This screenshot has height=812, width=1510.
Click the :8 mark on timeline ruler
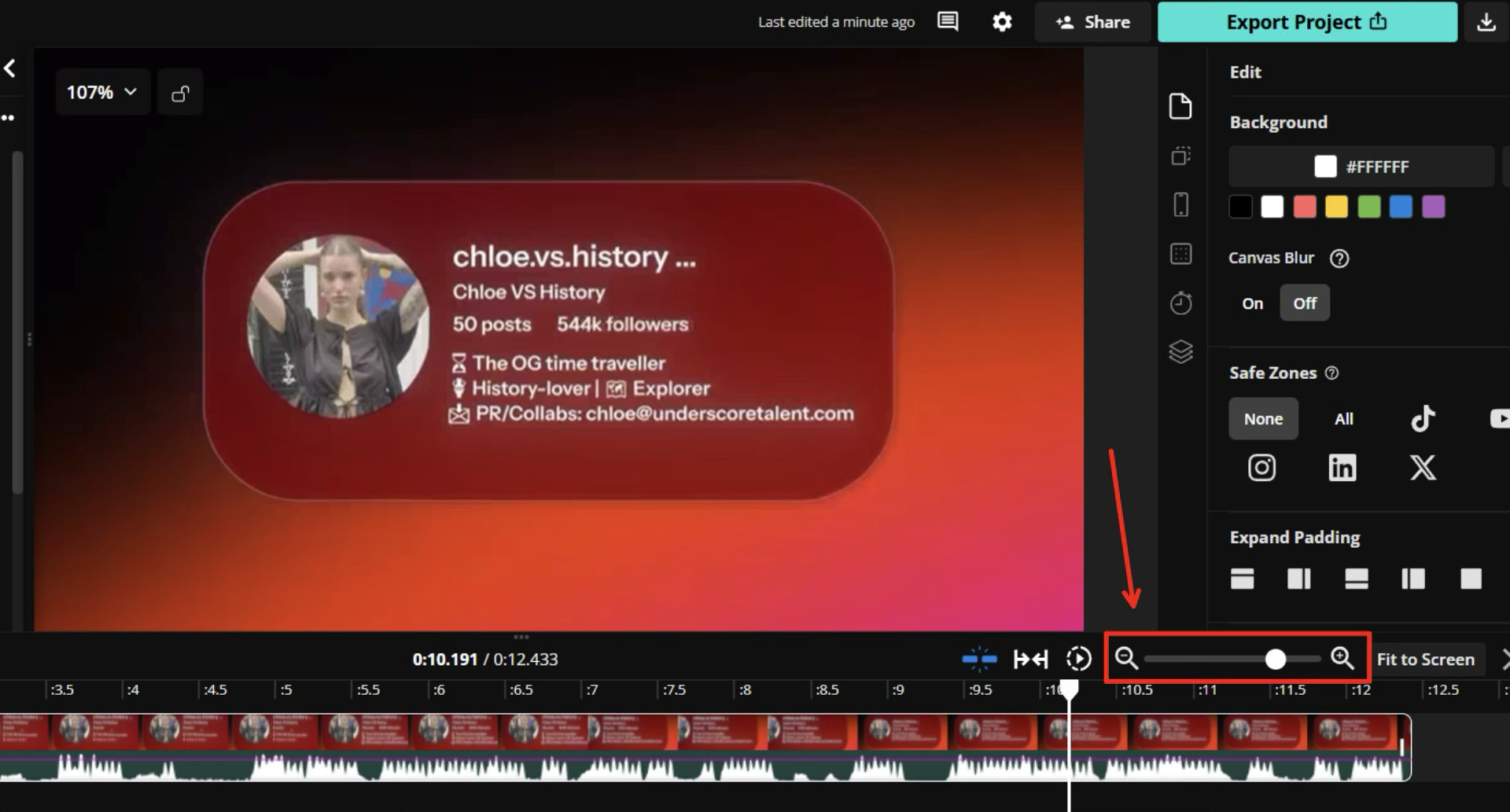[x=745, y=690]
